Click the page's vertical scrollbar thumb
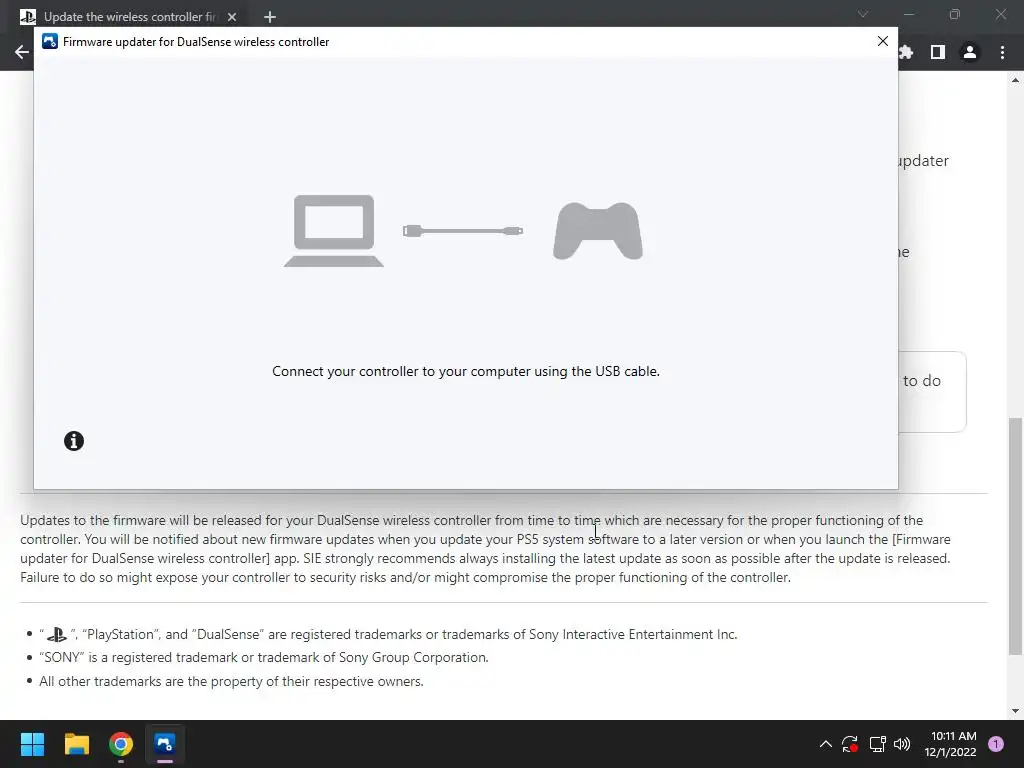The width and height of the screenshot is (1024, 768). click(x=1015, y=536)
